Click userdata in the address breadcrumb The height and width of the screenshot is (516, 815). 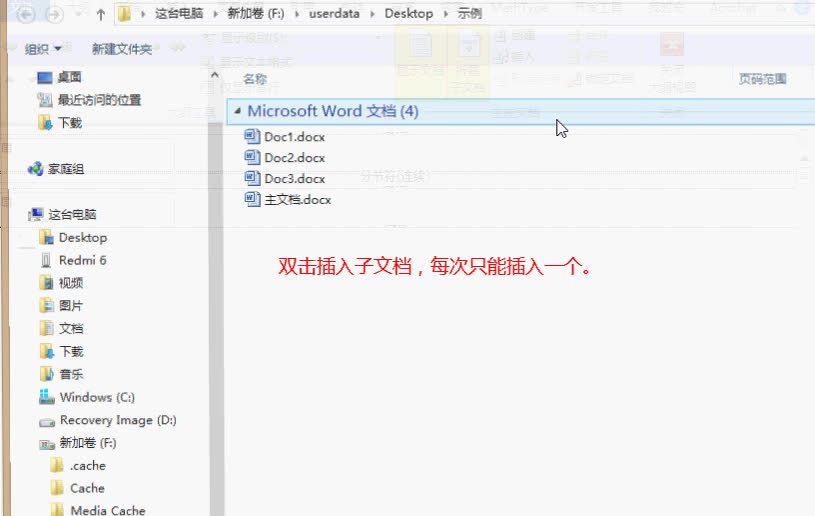coord(334,14)
